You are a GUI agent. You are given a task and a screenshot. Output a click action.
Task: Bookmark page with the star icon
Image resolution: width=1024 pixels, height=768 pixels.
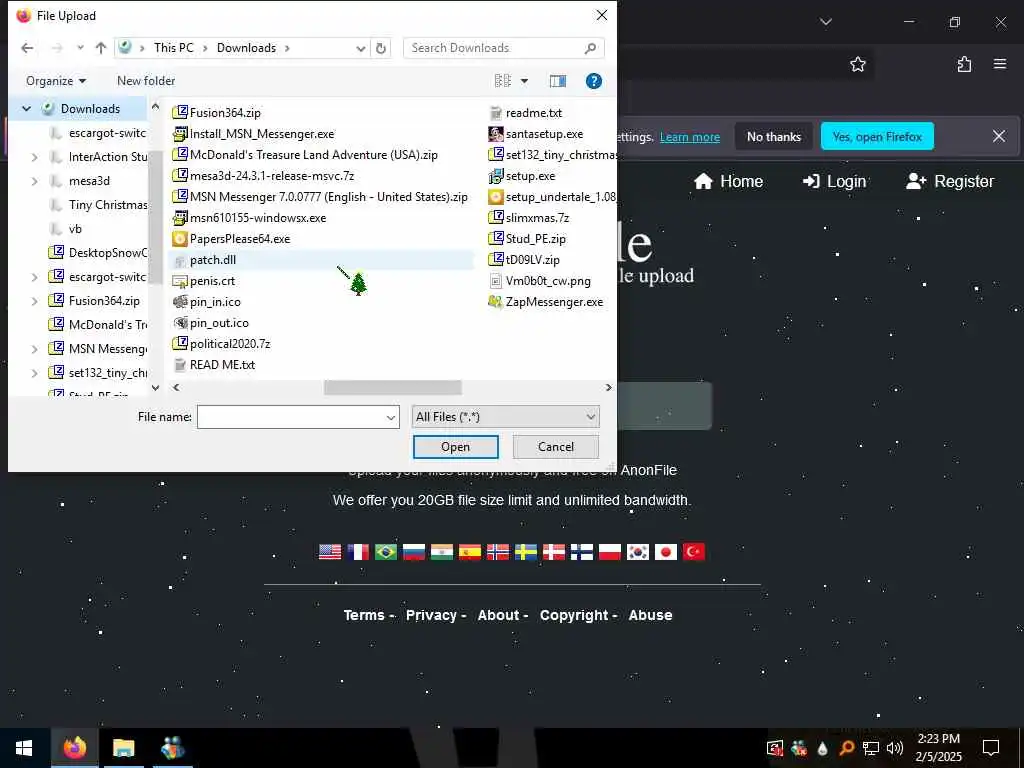[x=857, y=64]
